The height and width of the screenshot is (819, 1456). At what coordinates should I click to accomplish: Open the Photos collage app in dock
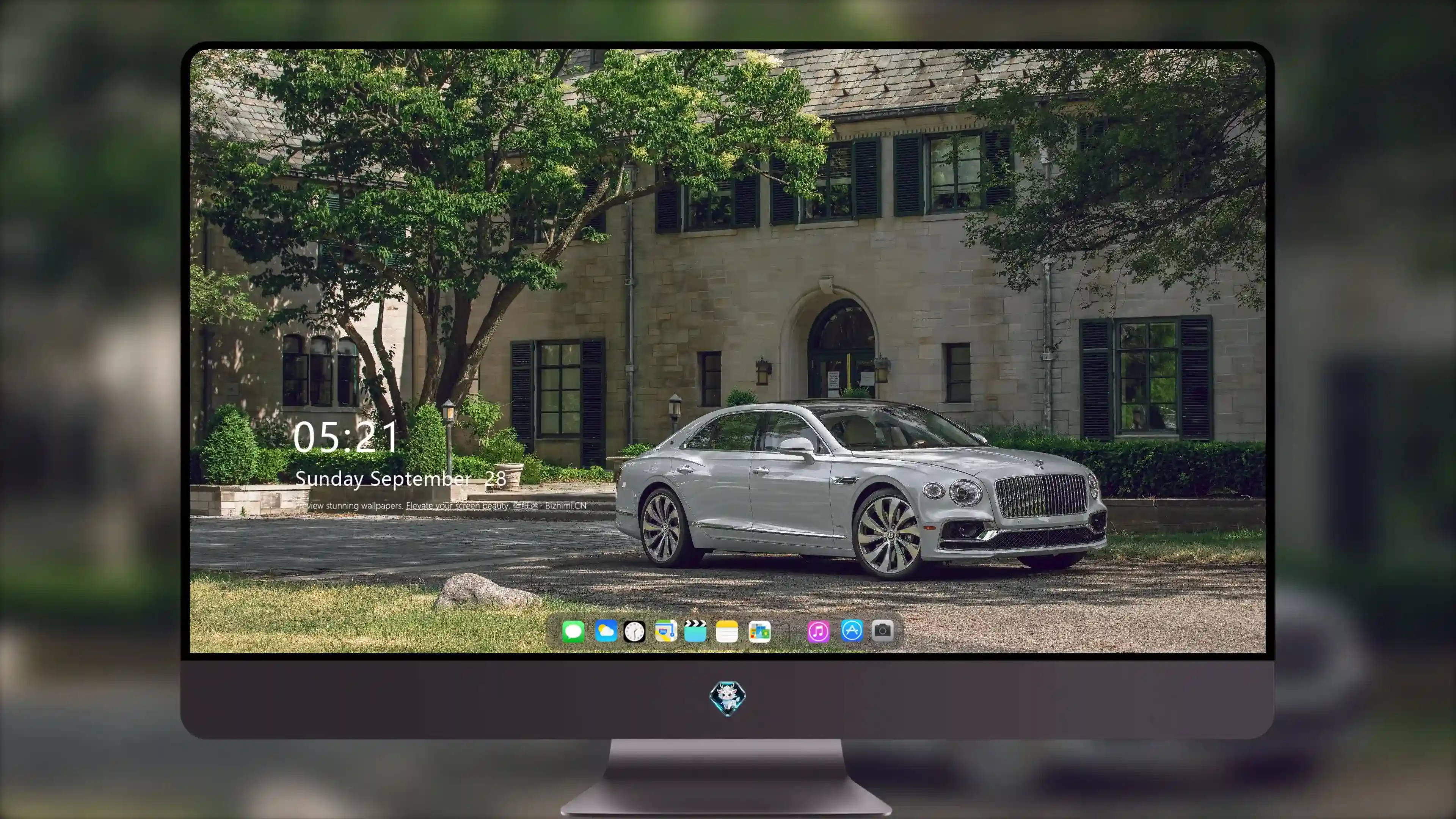[x=759, y=631]
